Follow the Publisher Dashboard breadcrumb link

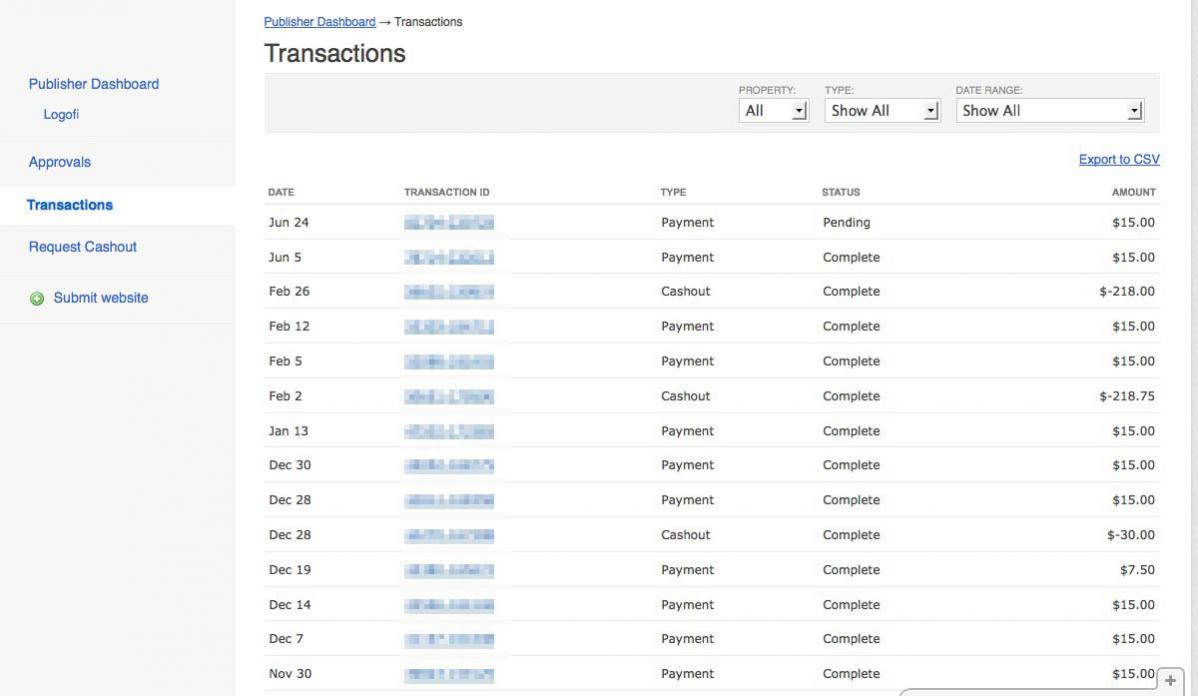319,22
